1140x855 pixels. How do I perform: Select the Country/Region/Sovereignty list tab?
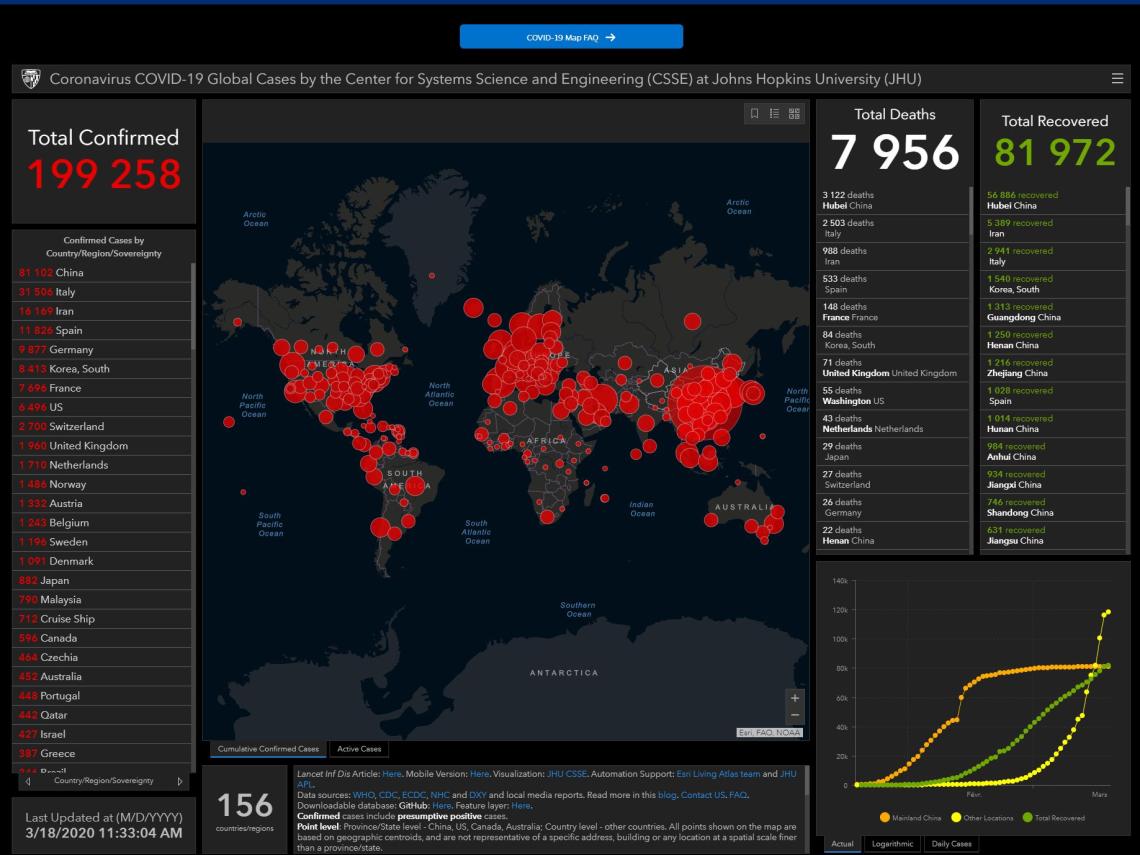coord(104,781)
